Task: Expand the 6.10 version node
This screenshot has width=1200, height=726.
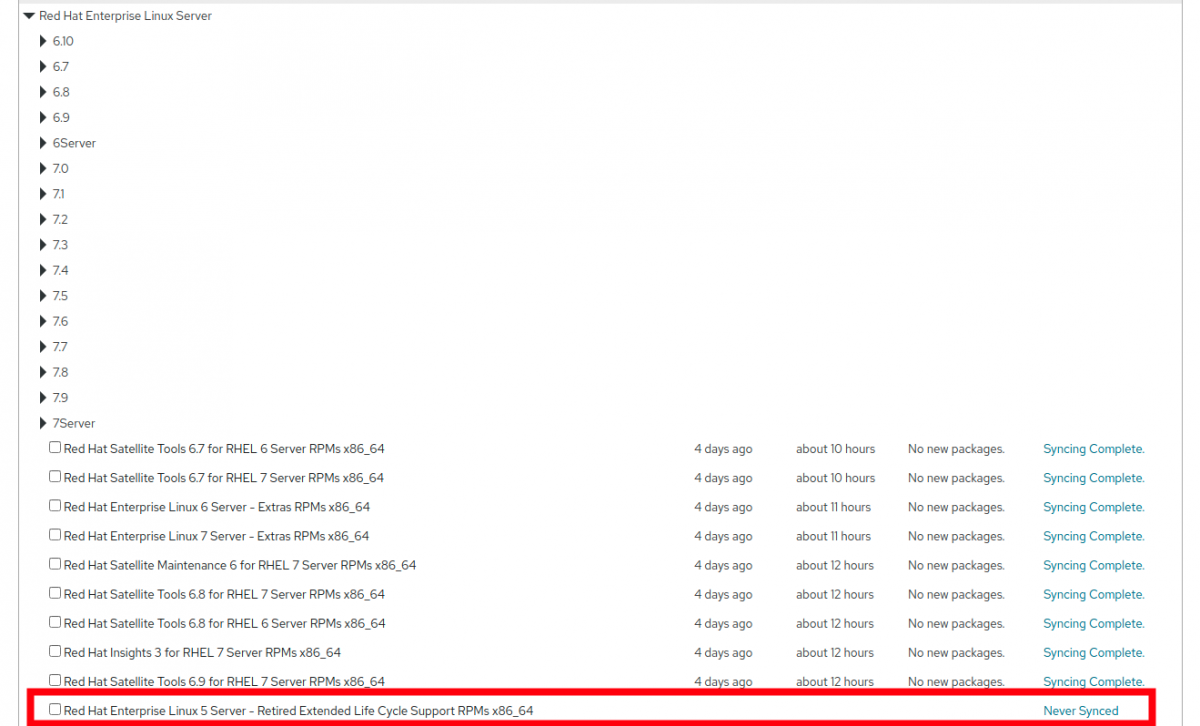Action: tap(43, 41)
